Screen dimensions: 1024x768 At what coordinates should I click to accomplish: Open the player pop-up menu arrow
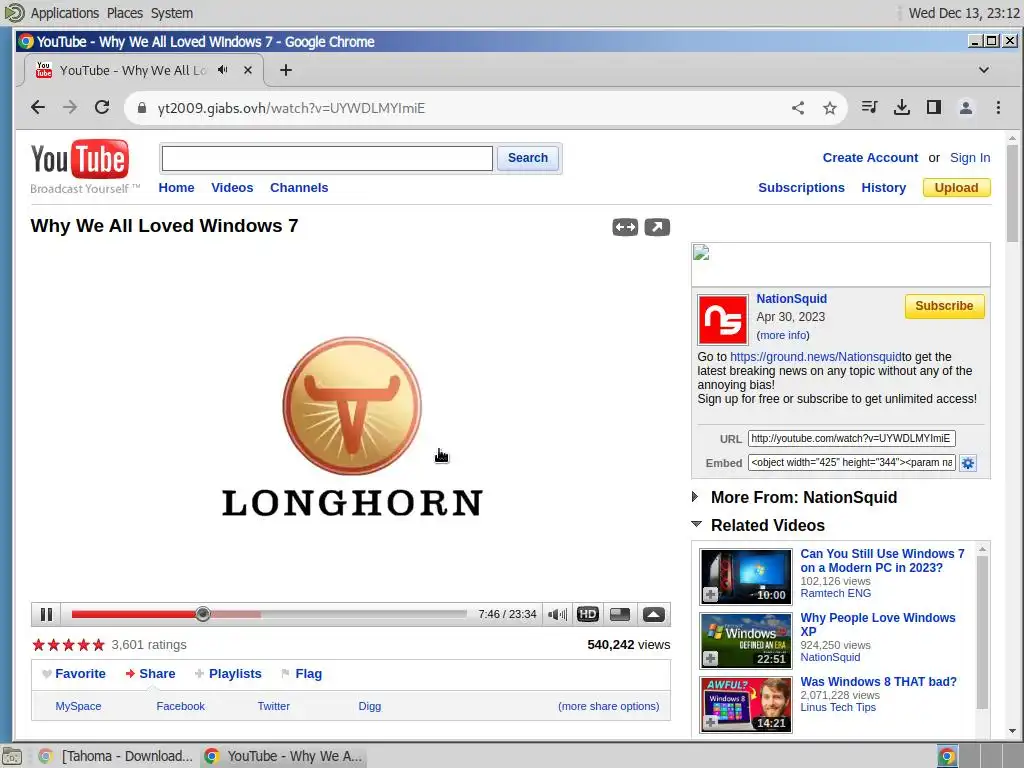[654, 615]
